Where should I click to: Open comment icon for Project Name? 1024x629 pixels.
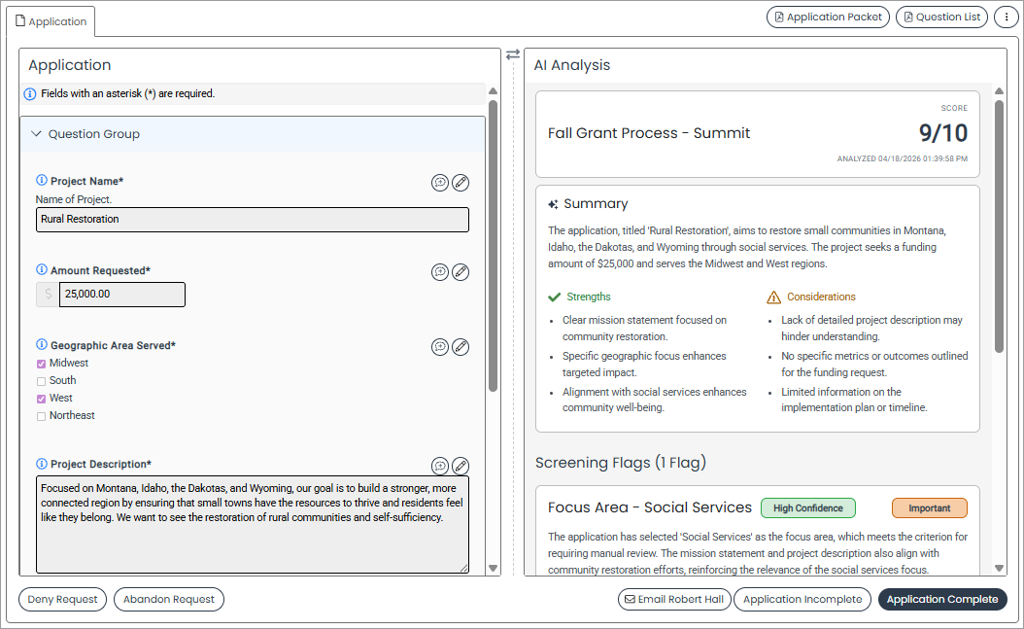(440, 183)
